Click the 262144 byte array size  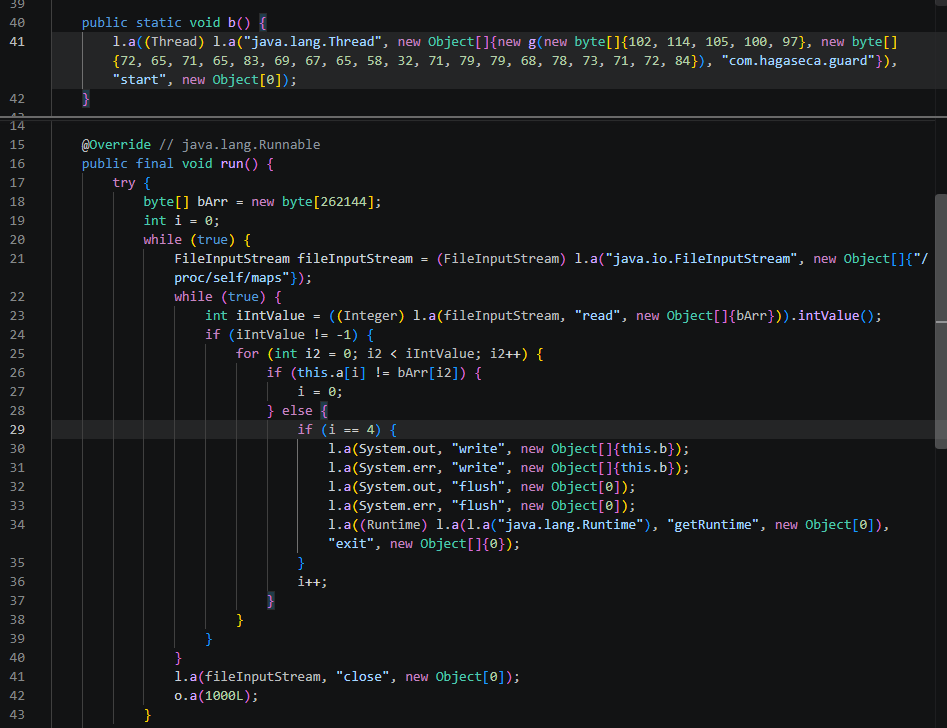point(344,202)
